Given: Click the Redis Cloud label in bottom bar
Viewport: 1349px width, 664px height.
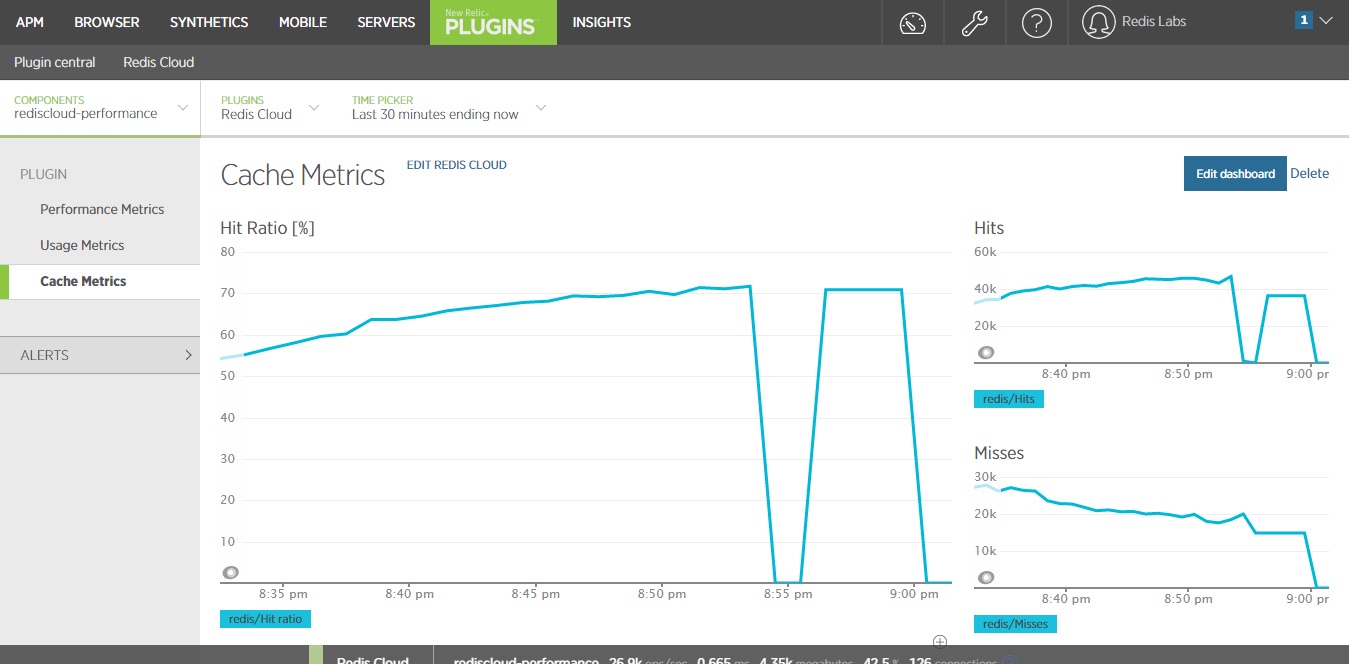Looking at the screenshot, I should pos(373,661).
